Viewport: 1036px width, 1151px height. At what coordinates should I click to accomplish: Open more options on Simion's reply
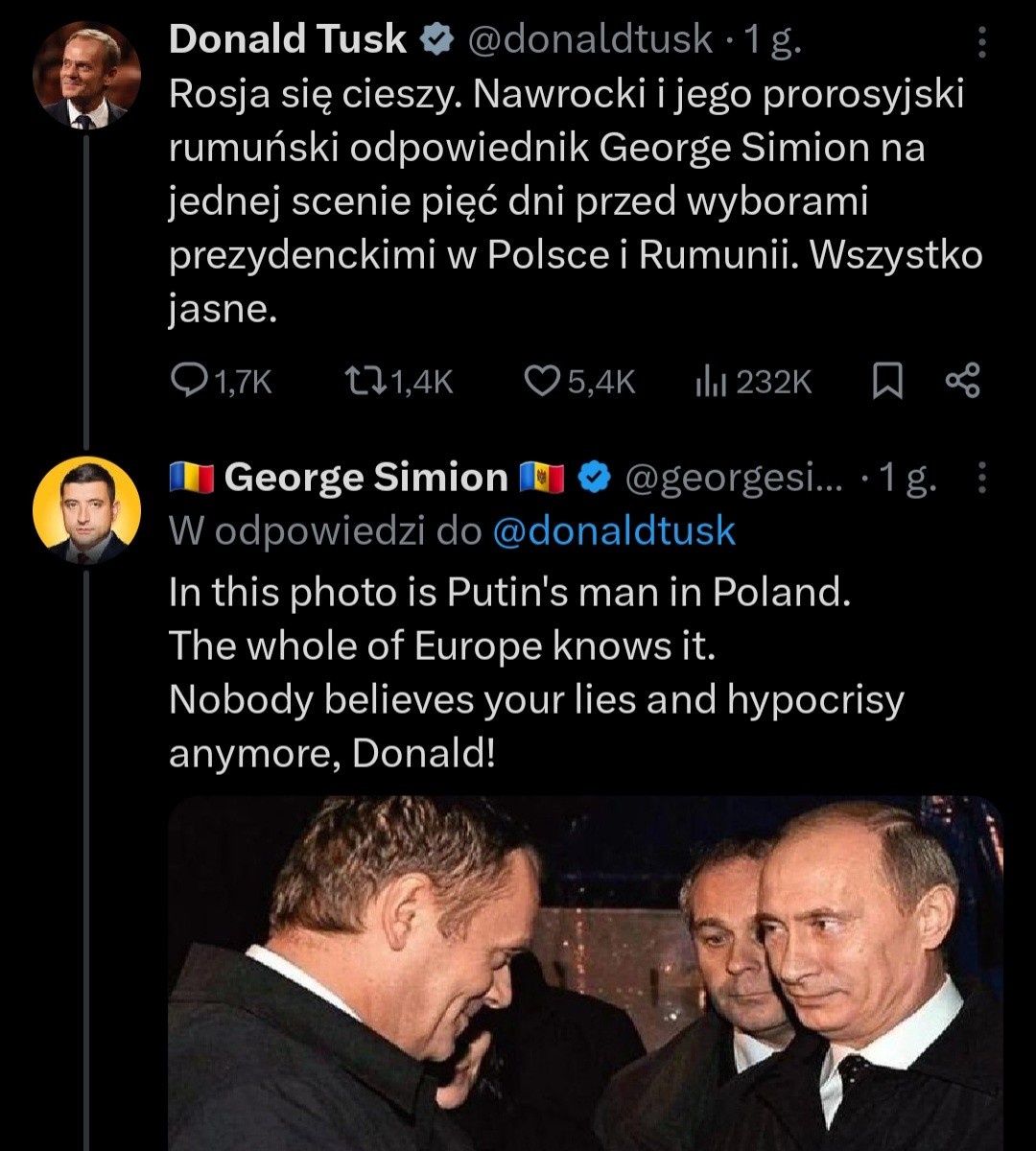click(980, 477)
